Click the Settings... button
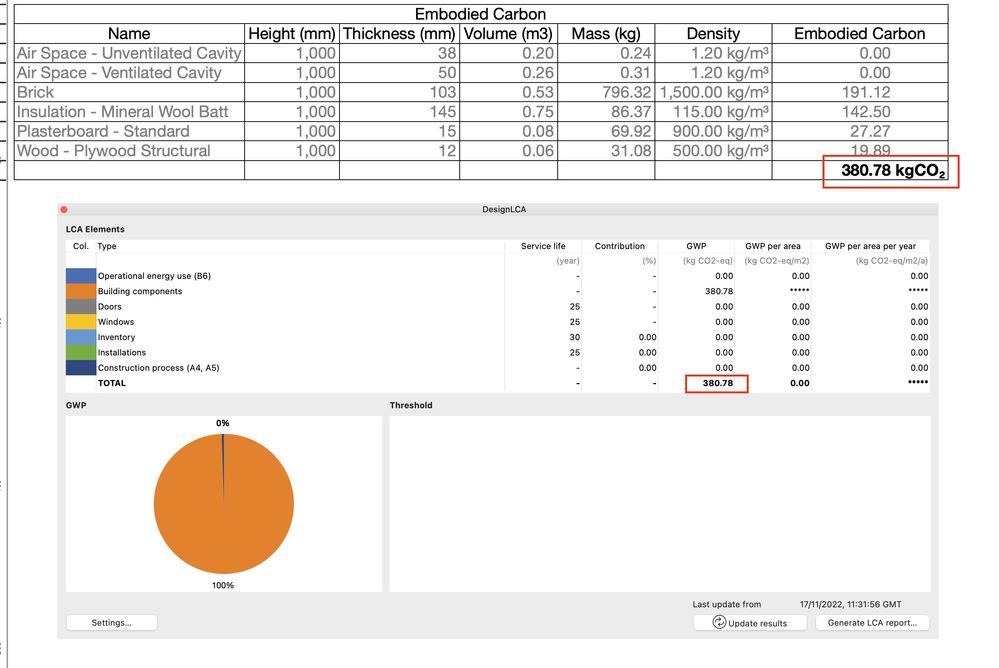The image size is (999, 668). pyautogui.click(x=111, y=623)
